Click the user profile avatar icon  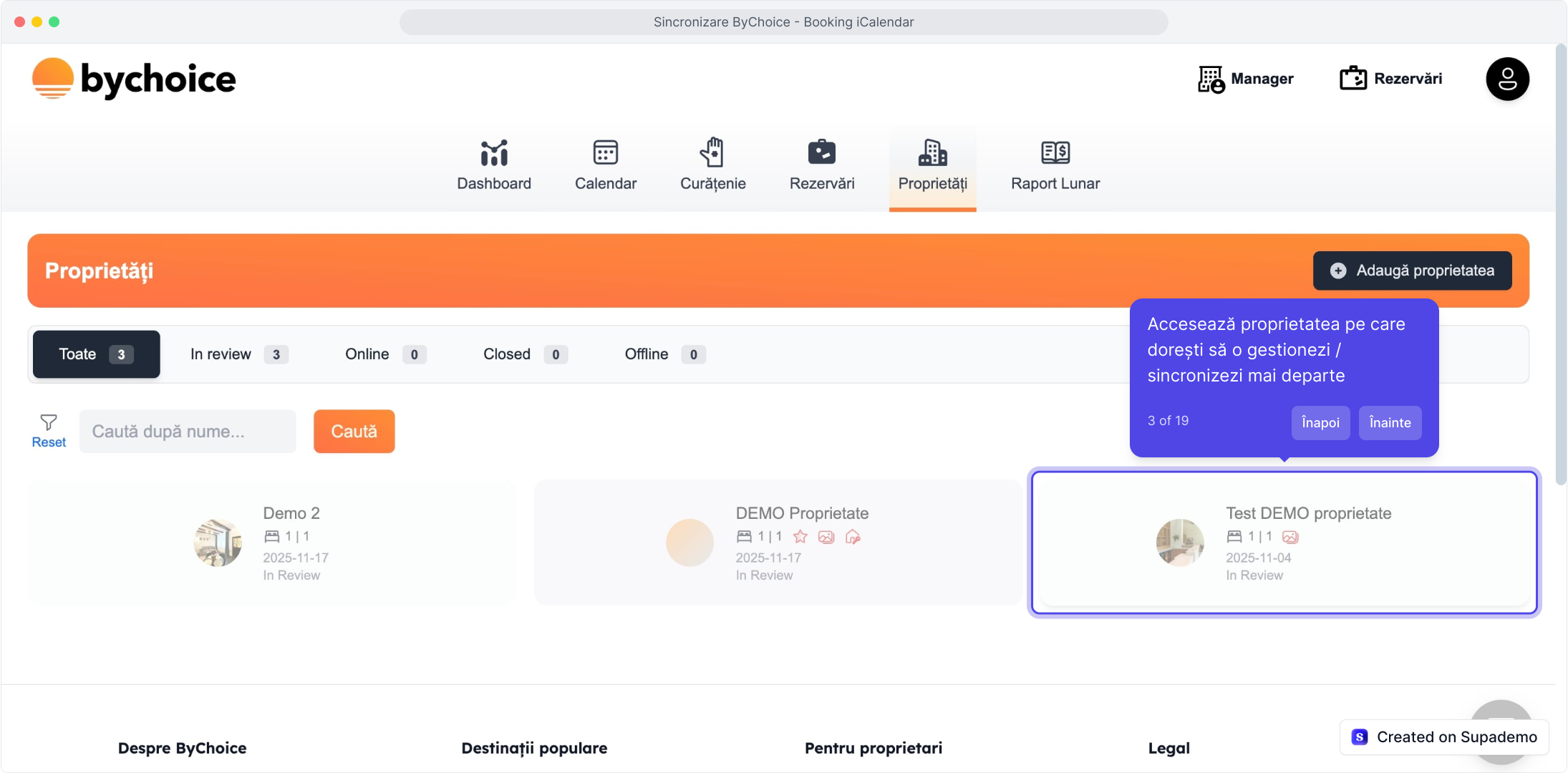[1506, 79]
